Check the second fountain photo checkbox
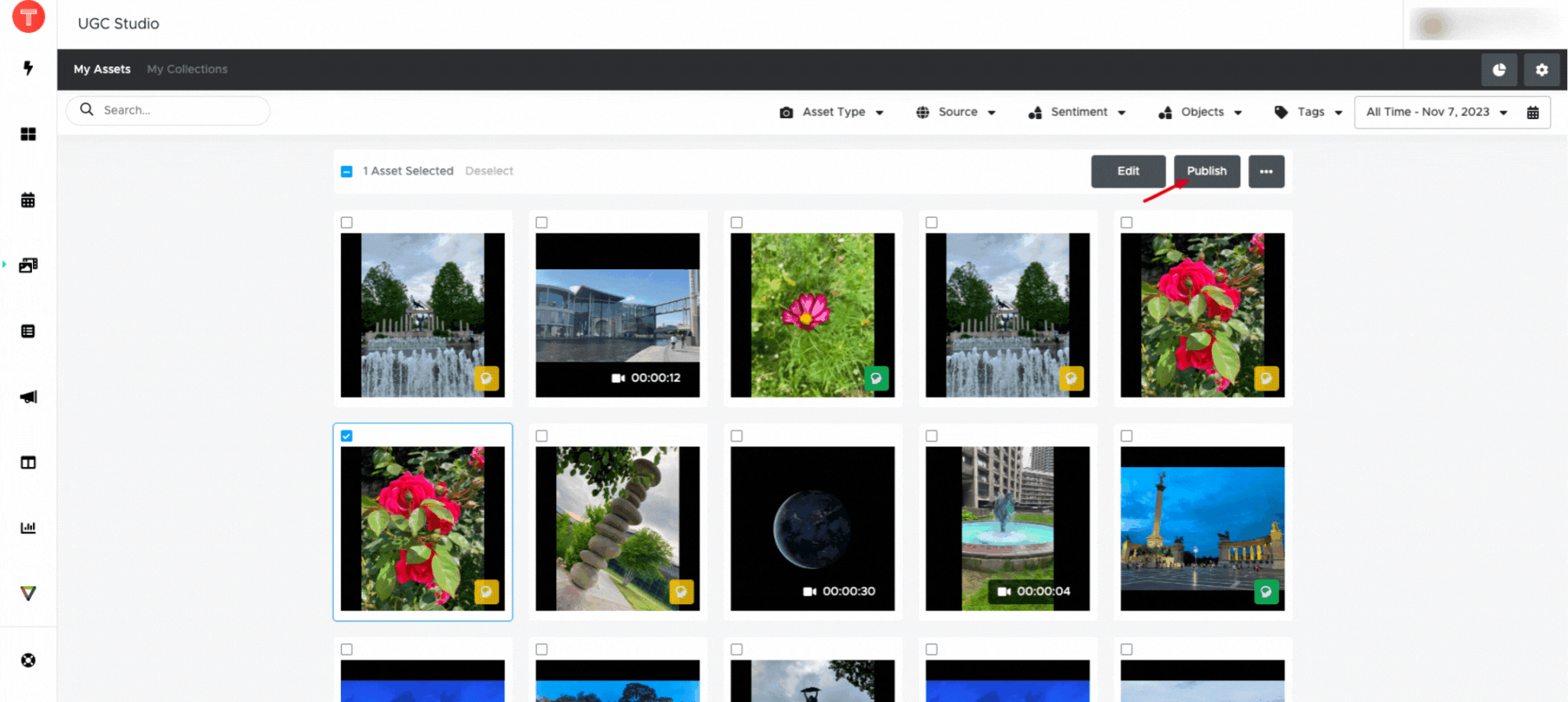The height and width of the screenshot is (702, 1568). tap(931, 222)
